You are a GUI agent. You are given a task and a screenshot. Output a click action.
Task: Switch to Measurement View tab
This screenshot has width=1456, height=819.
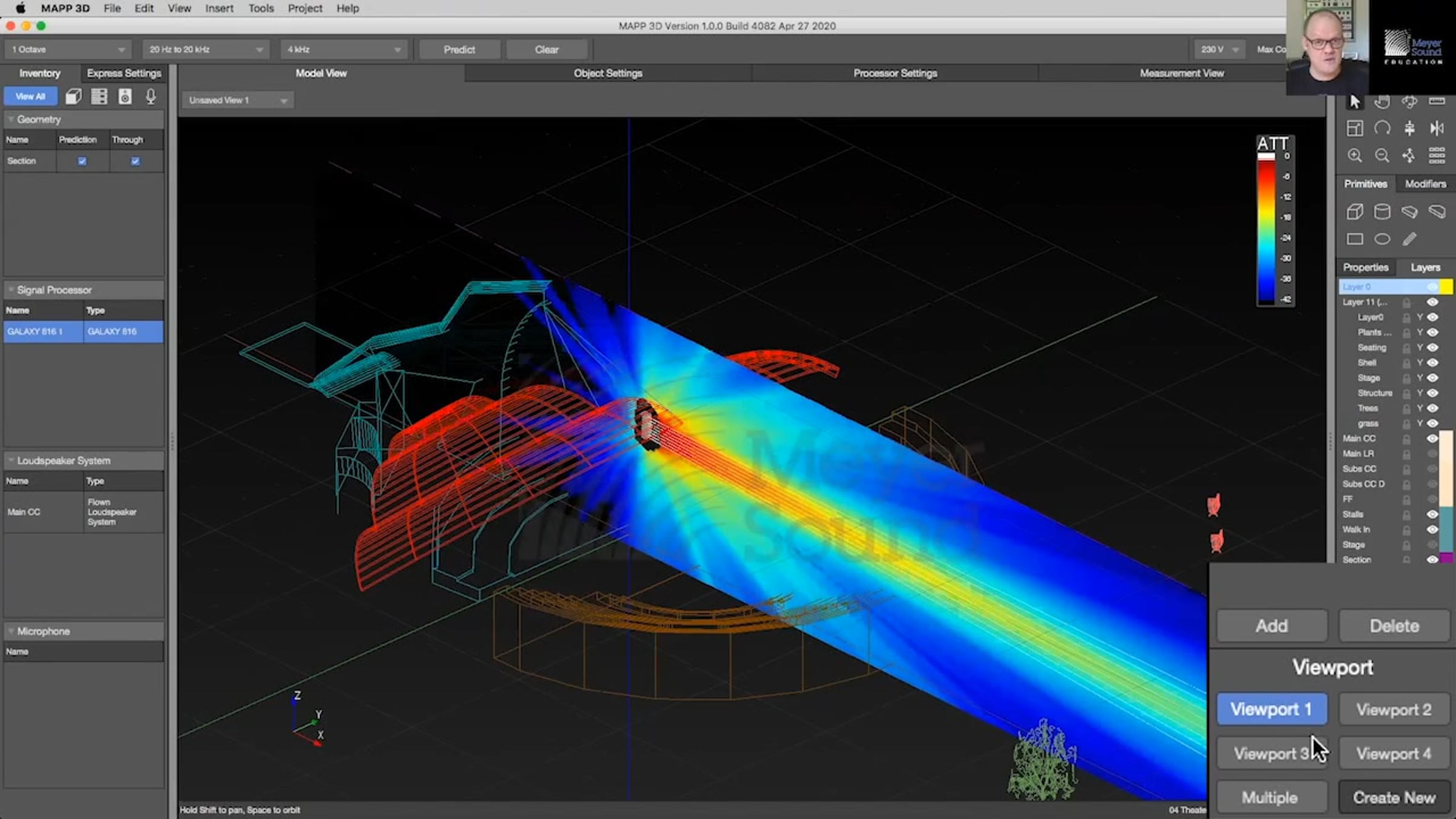1181,73
